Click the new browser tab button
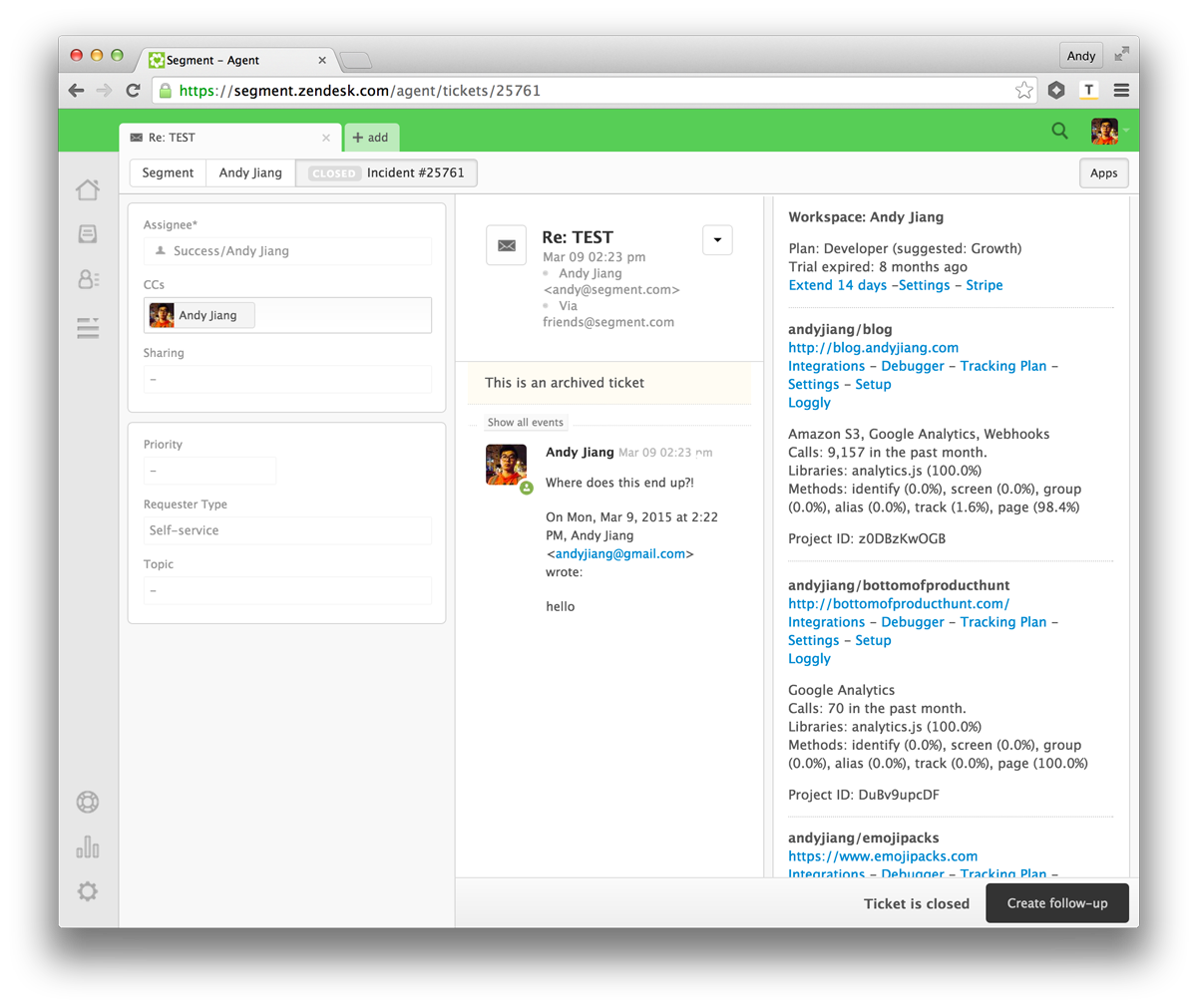This screenshot has height=1008, width=1197. [x=356, y=61]
